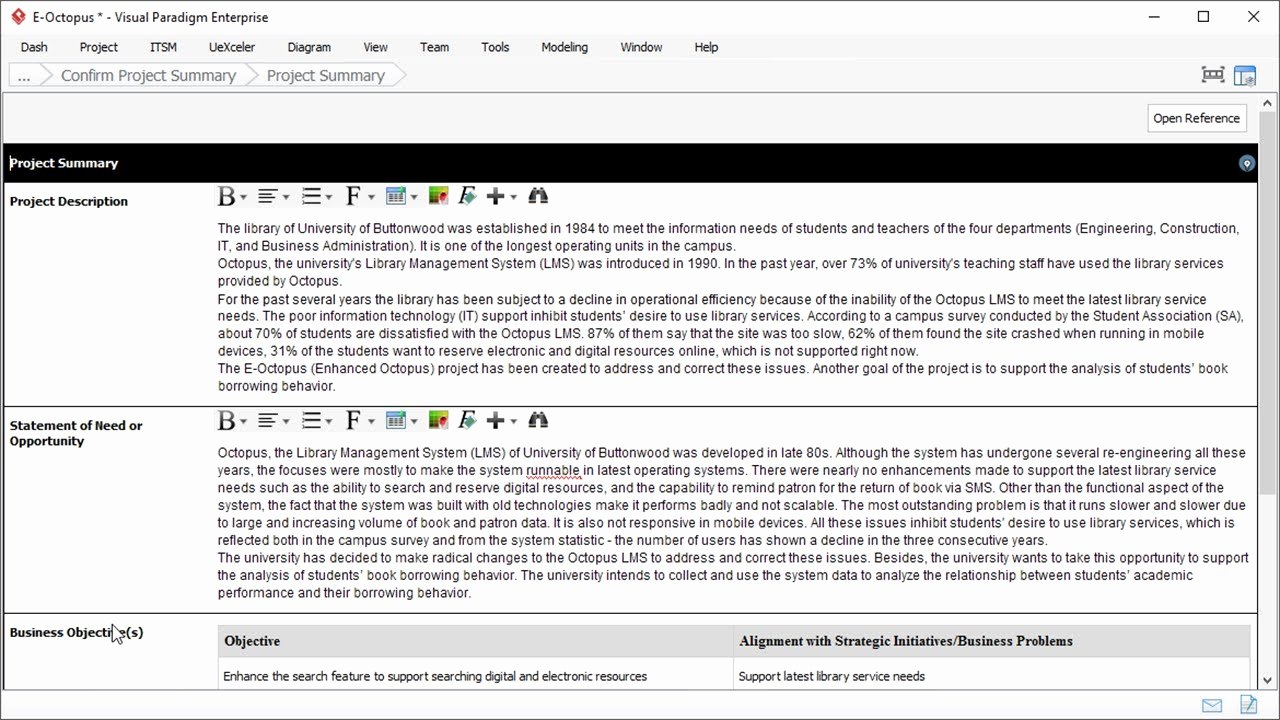Image resolution: width=1280 pixels, height=720 pixels.
Task: Open the Tools menu
Action: (x=495, y=47)
